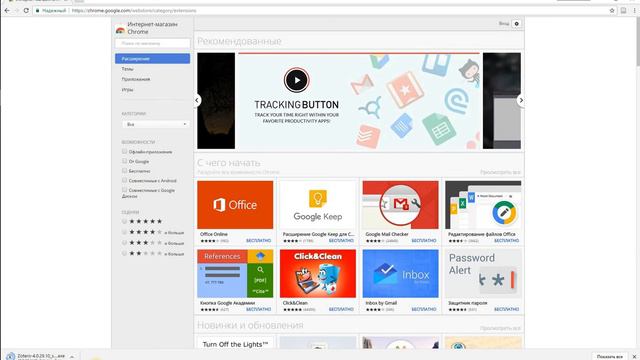This screenshot has width=640, height=360.
Task: Open the Google Mail Checker tile
Action: click(x=400, y=205)
